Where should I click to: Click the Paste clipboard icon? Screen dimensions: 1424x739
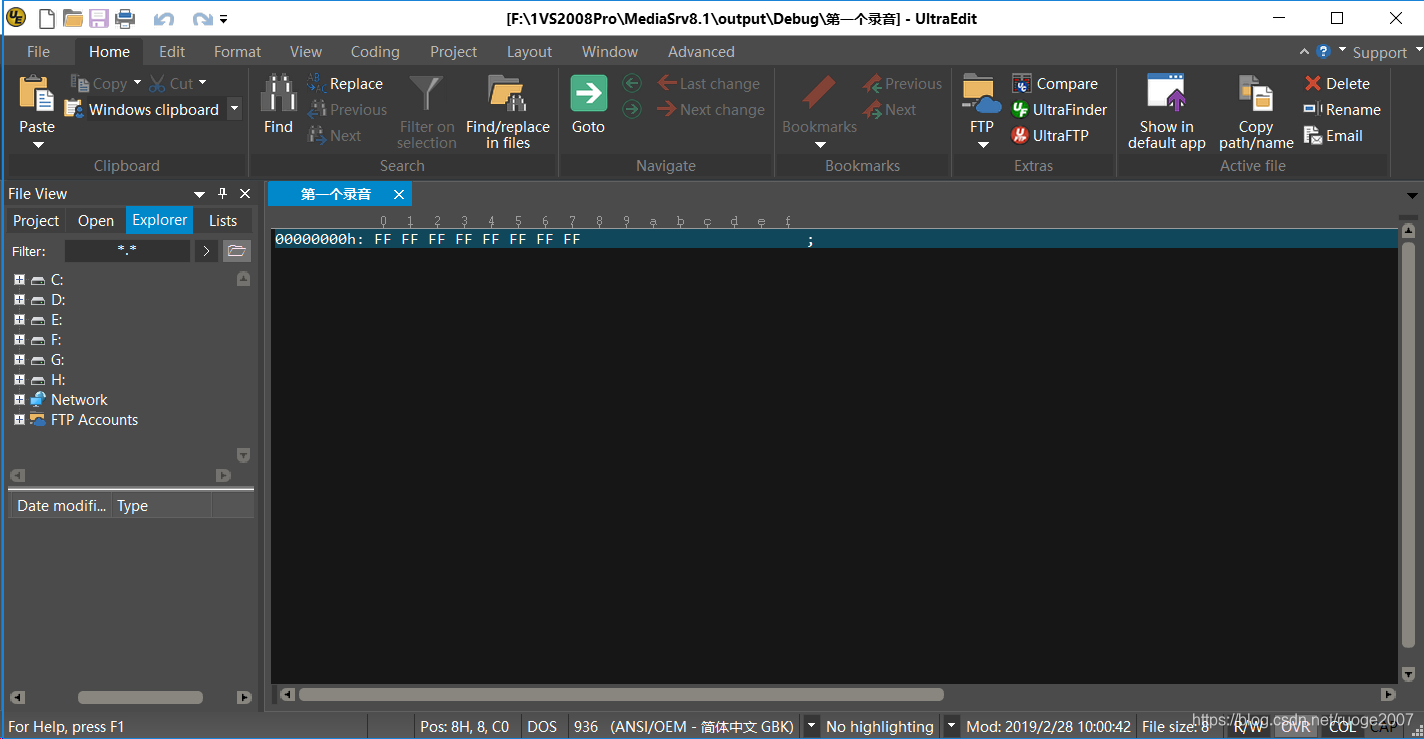(x=37, y=94)
